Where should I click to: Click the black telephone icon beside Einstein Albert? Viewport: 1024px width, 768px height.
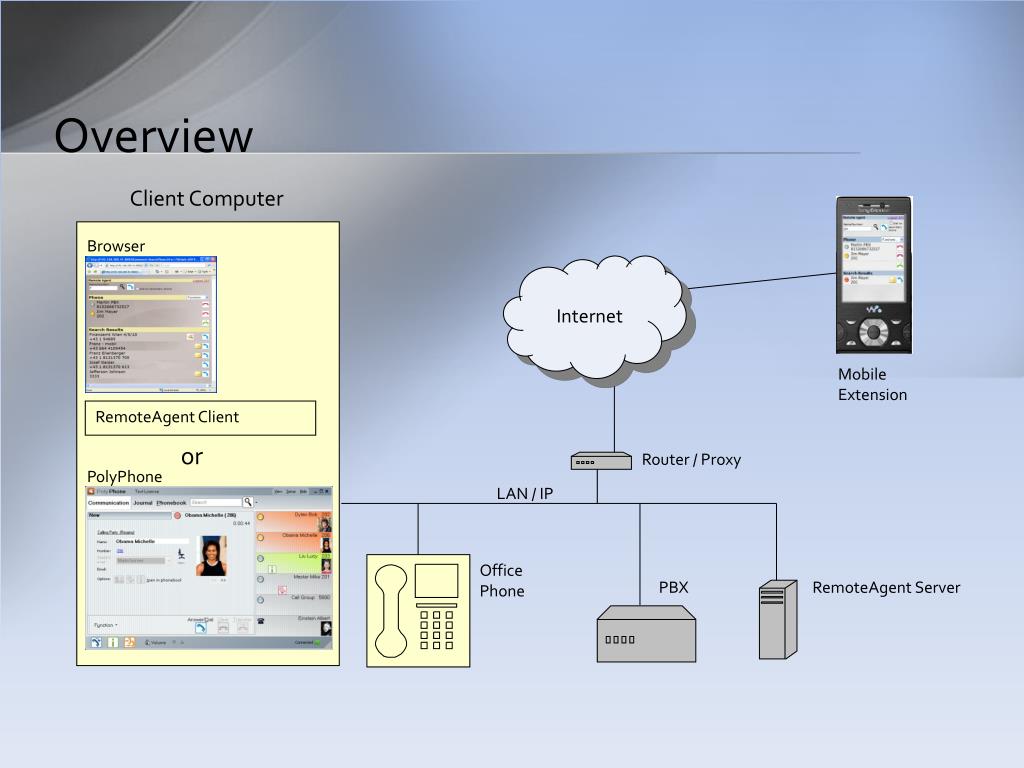coord(261,621)
